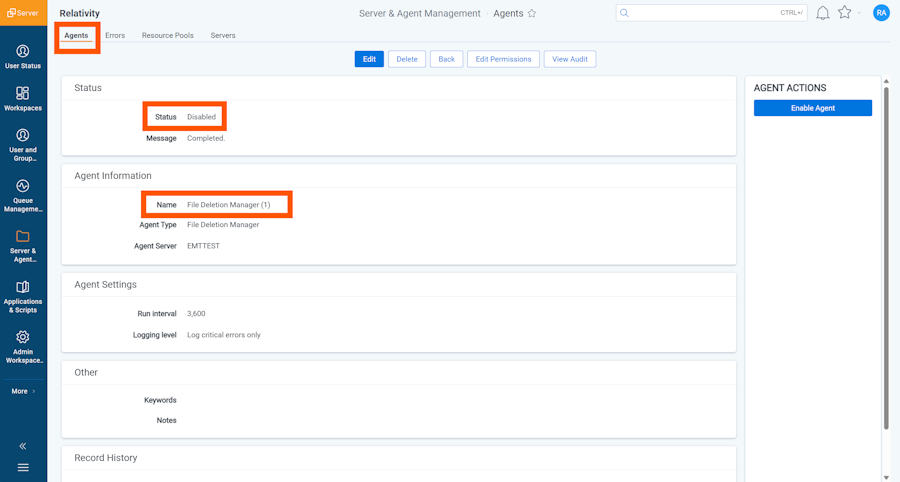The width and height of the screenshot is (900, 482).
Task: Open the hamburger menu at bottom left
Action: (x=22, y=467)
